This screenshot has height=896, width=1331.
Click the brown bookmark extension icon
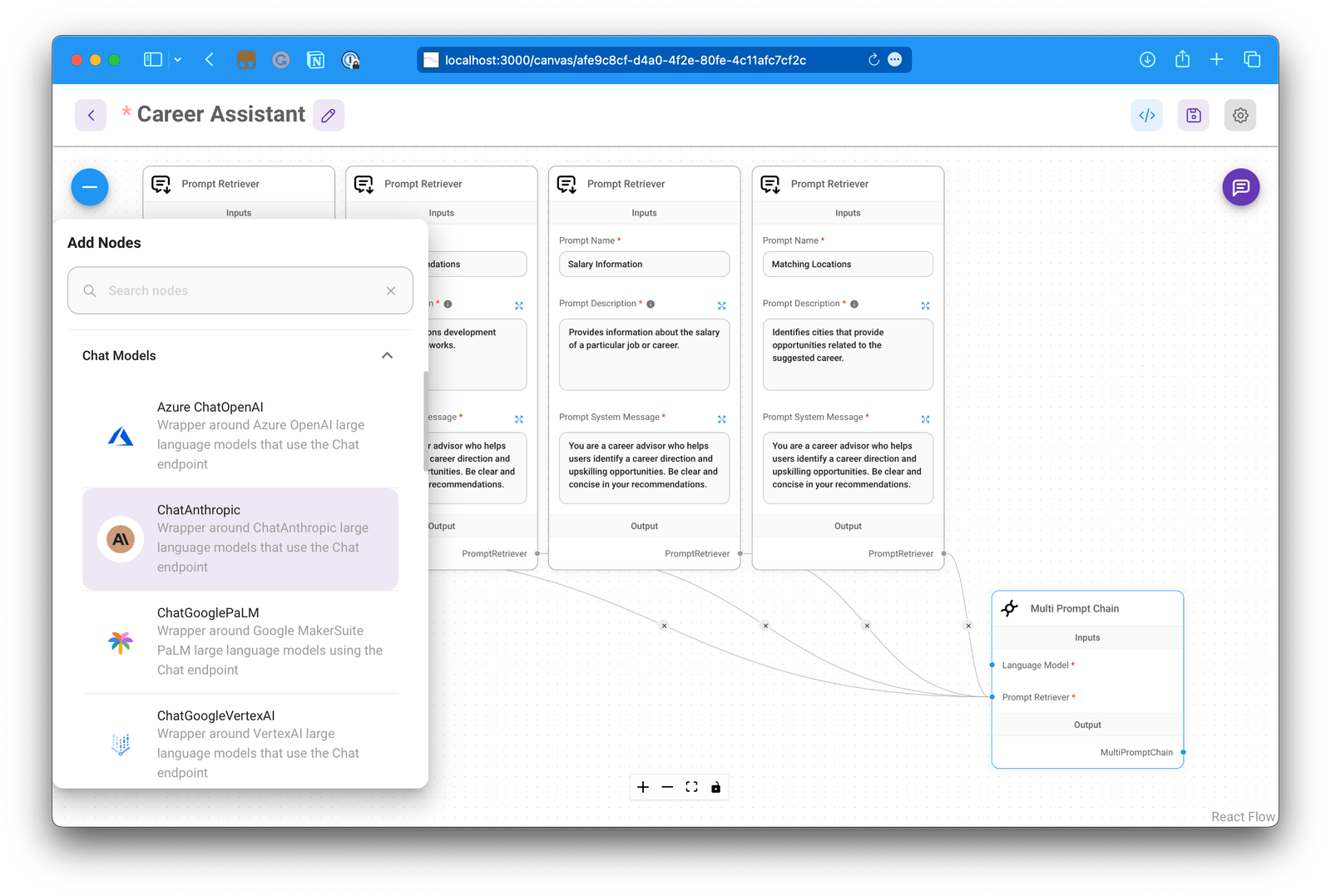[x=246, y=60]
